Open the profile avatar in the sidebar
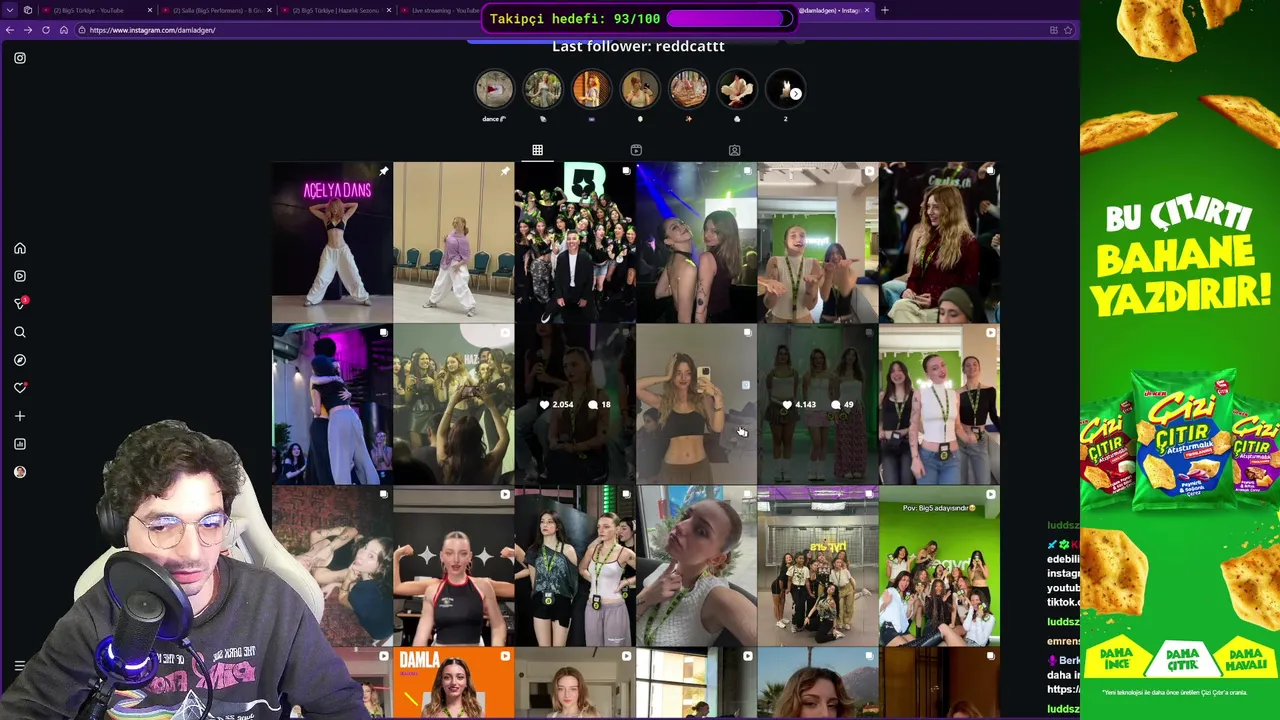The height and width of the screenshot is (720, 1280). pos(20,472)
